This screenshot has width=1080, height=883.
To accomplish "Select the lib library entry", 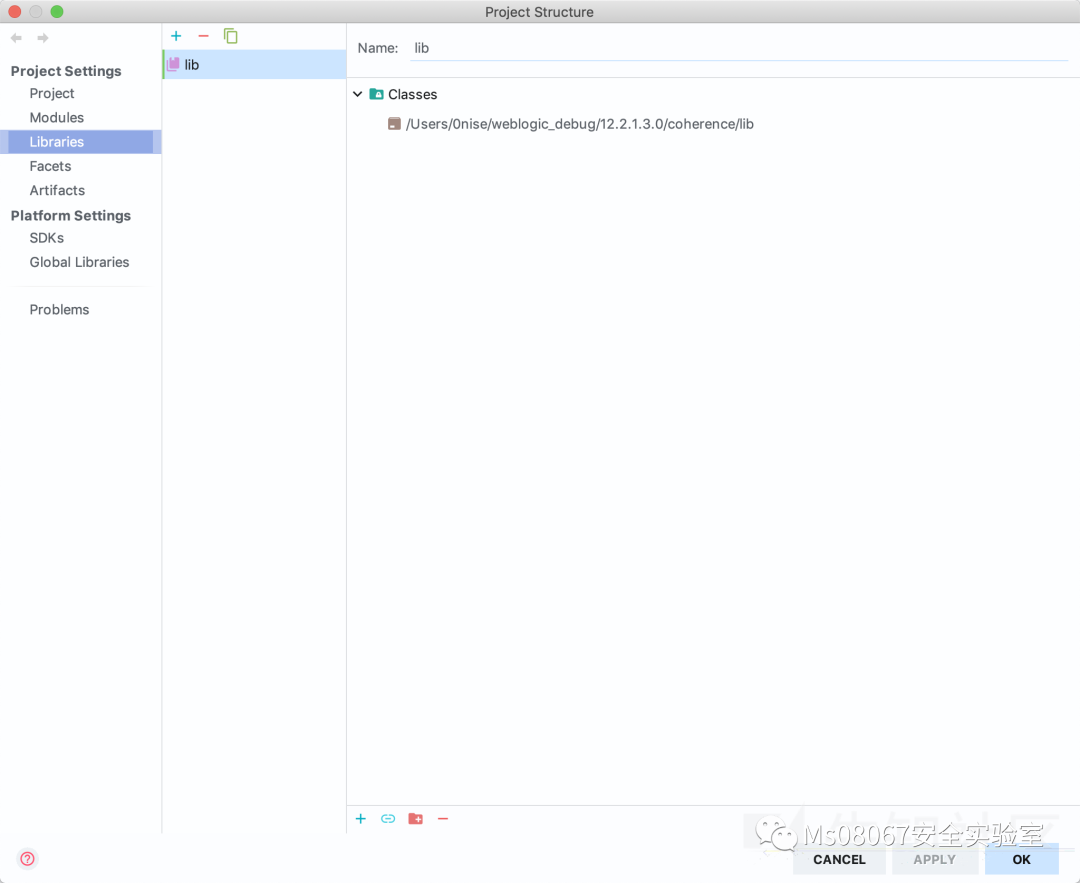I will 254,65.
